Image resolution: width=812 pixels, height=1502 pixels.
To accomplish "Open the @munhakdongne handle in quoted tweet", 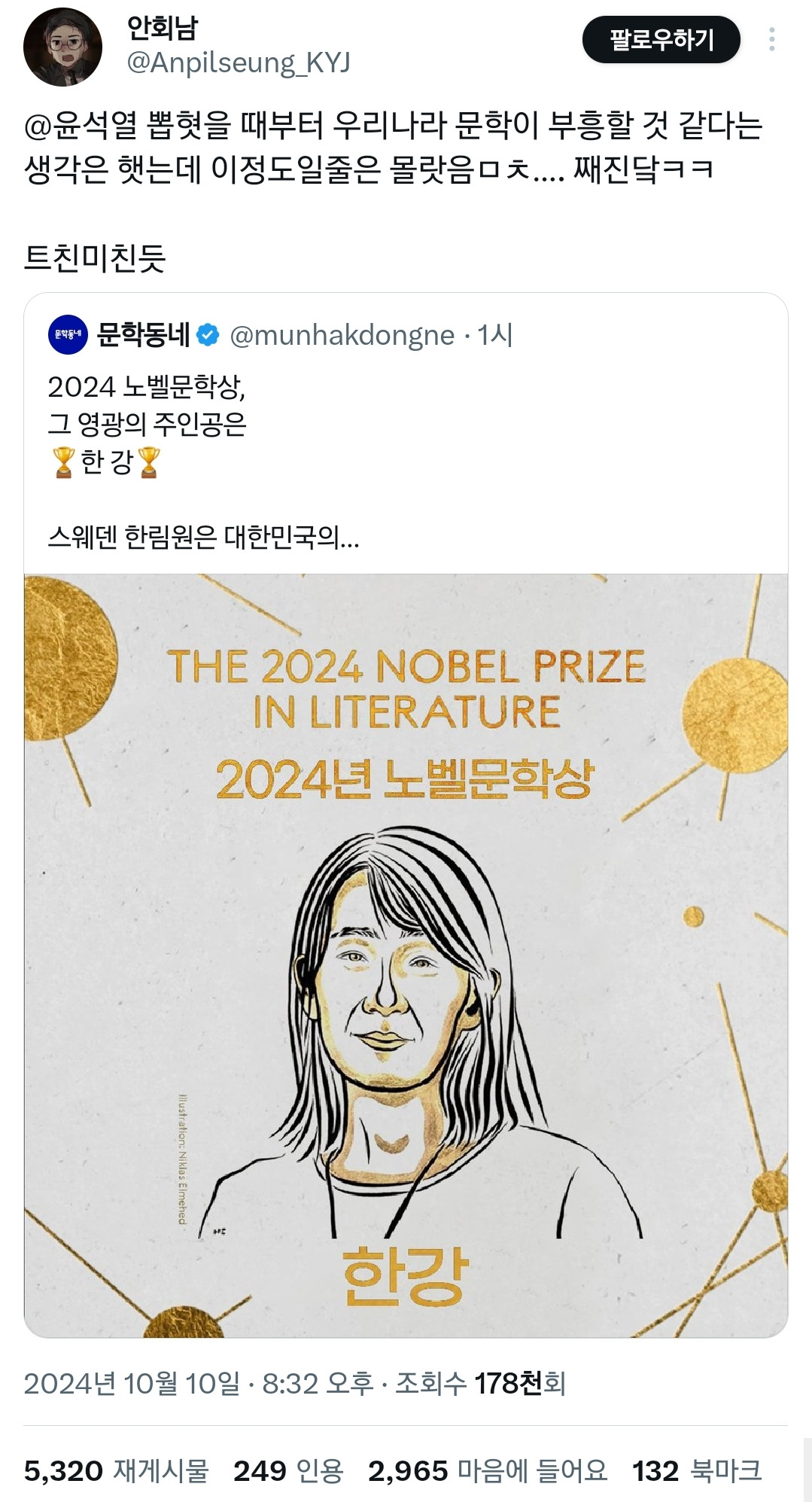I will click(x=342, y=335).
